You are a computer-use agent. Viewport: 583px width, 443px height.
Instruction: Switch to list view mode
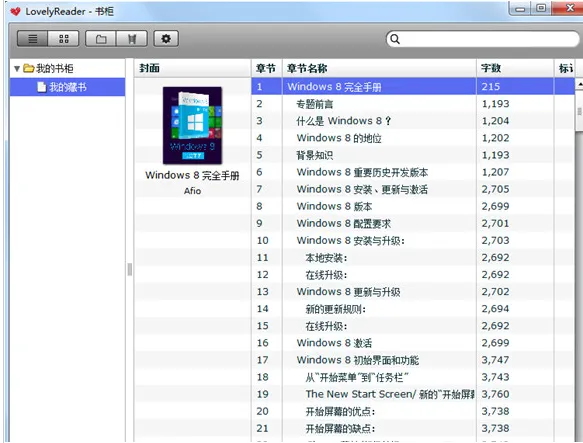click(x=33, y=39)
